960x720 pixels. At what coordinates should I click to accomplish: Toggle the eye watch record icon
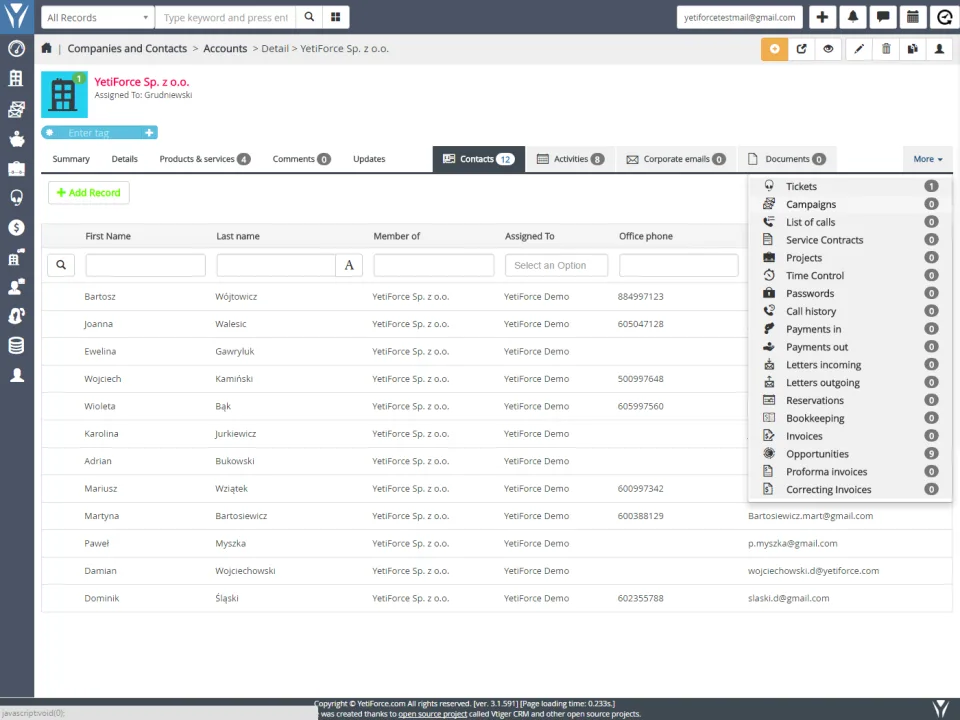(x=828, y=49)
